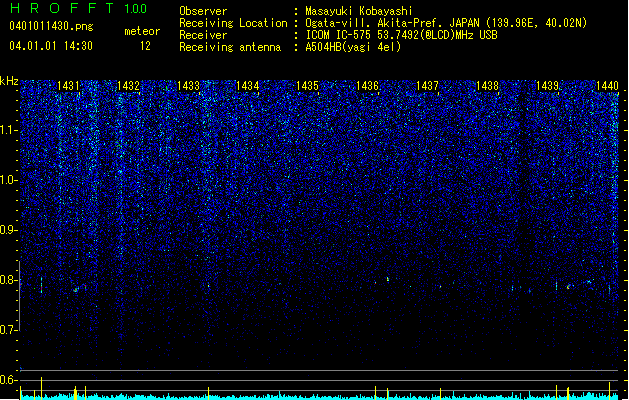
Task: Click the timestamp 04.01.01 14:30
Action: pyautogui.click(x=51, y=46)
